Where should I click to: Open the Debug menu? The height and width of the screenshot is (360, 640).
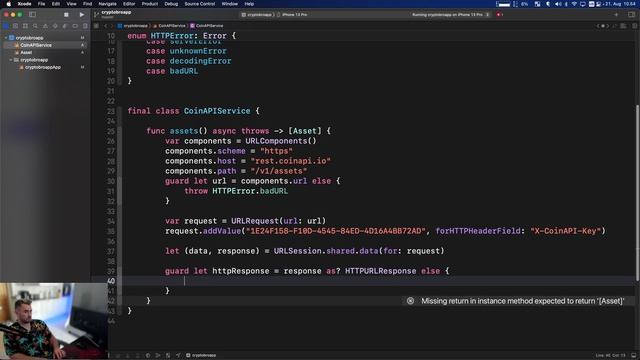tap(171, 4)
